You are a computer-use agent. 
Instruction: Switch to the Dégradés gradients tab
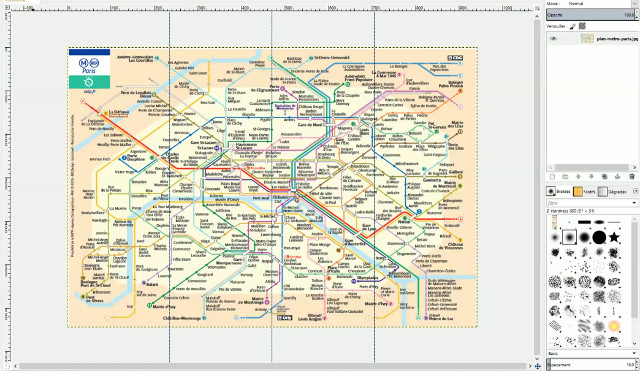click(612, 191)
